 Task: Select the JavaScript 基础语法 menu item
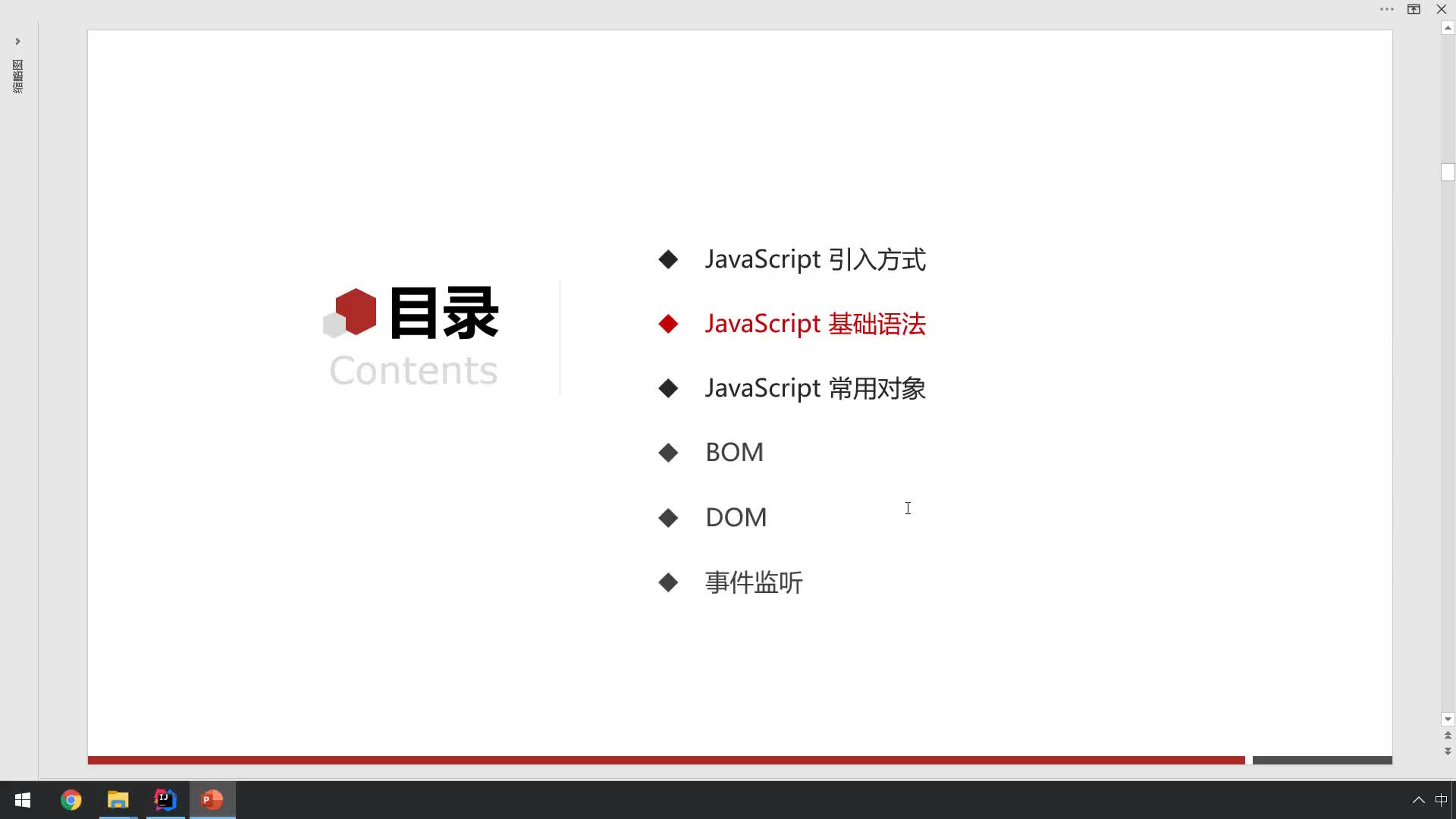(814, 322)
